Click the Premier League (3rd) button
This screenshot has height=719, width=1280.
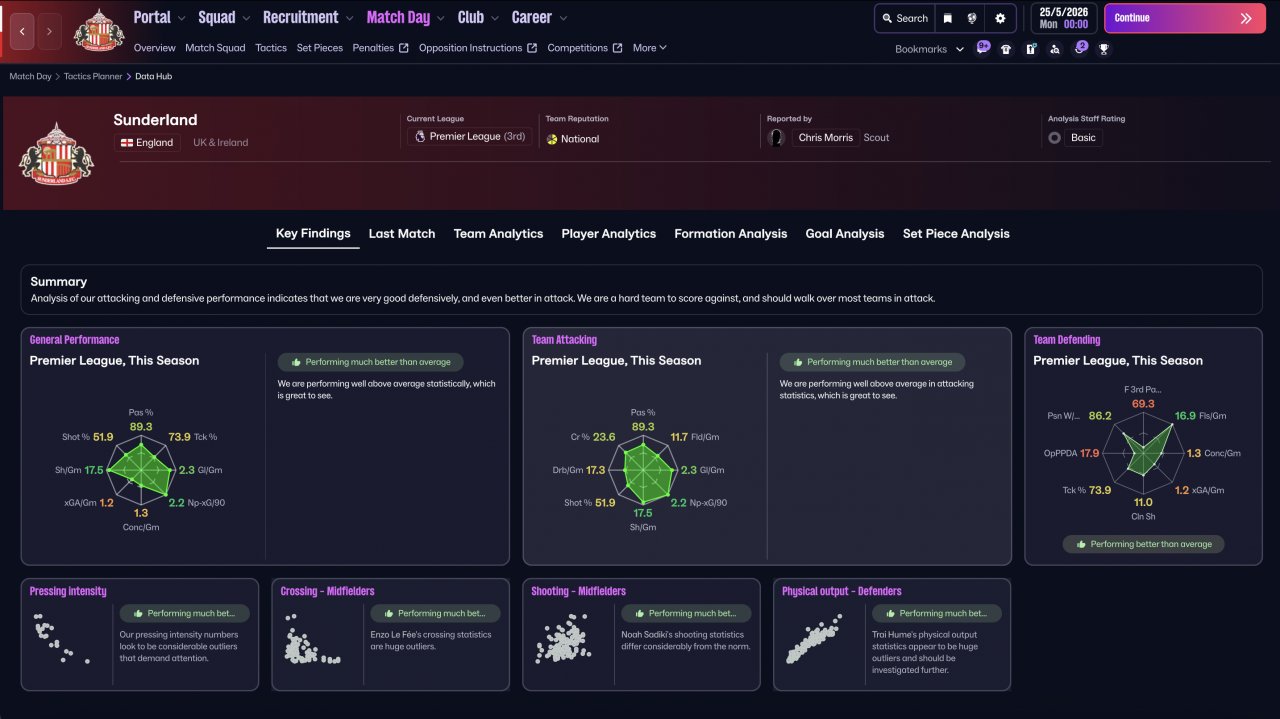pos(469,137)
